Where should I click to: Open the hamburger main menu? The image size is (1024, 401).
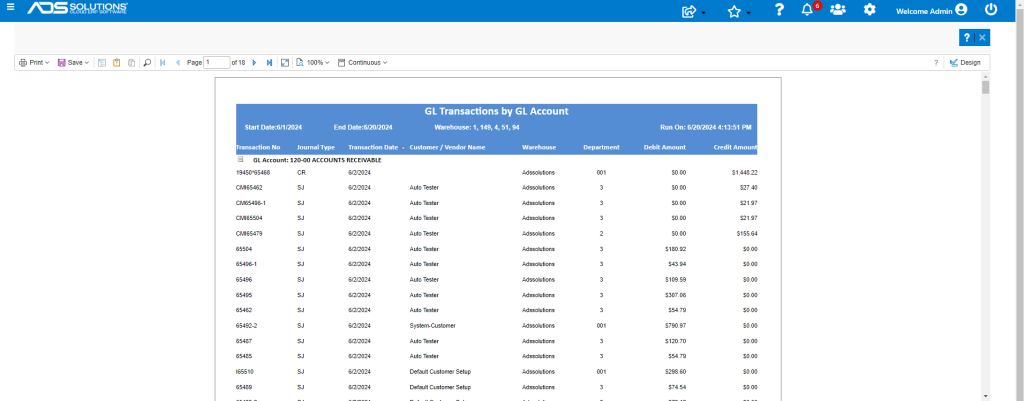(x=10, y=7)
